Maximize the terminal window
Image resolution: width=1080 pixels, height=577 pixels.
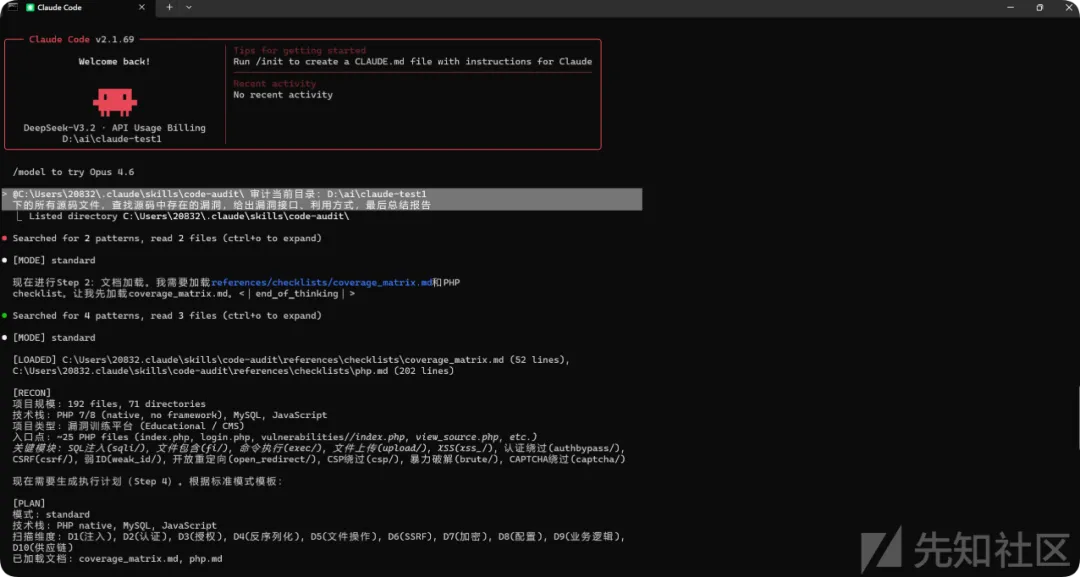click(x=1039, y=7)
